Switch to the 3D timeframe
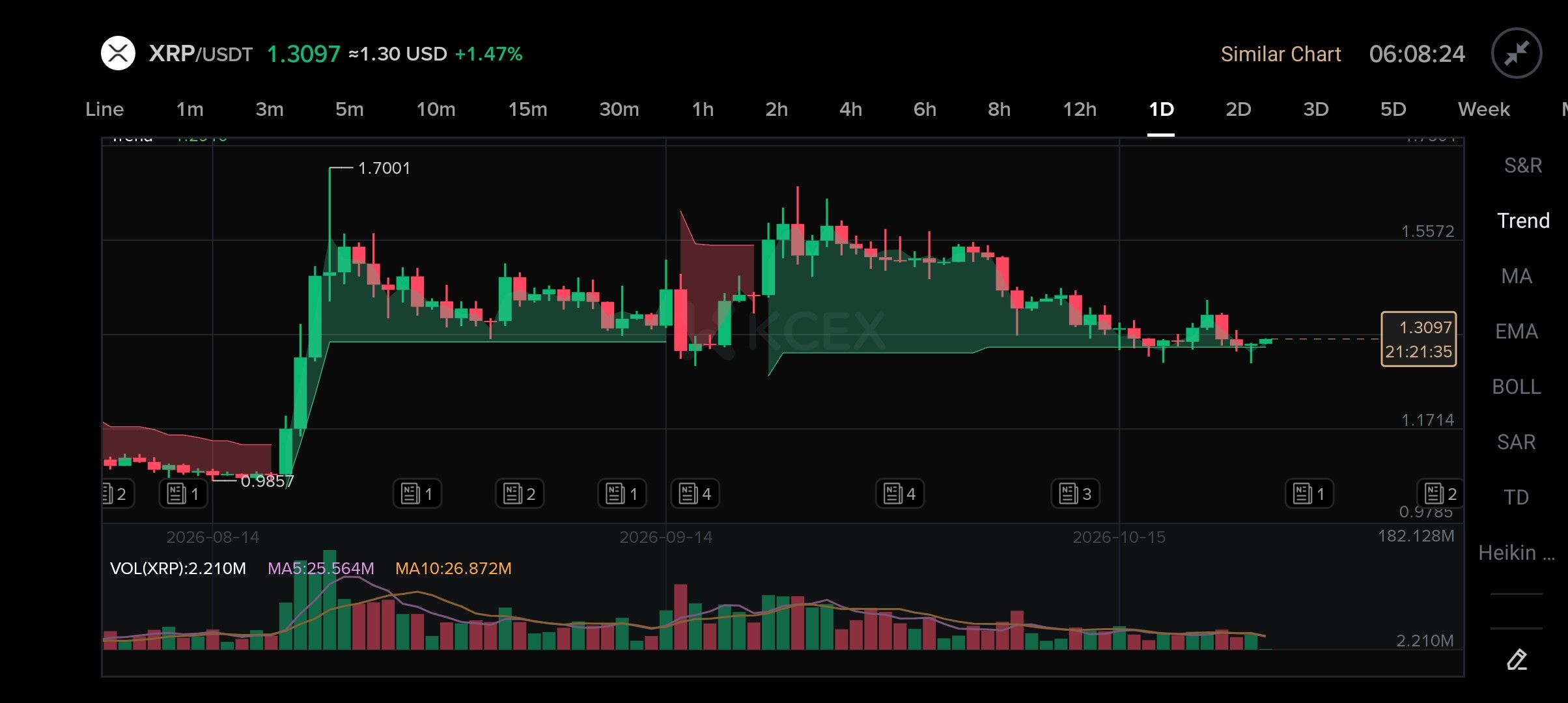This screenshot has height=703, width=1568. (1316, 109)
